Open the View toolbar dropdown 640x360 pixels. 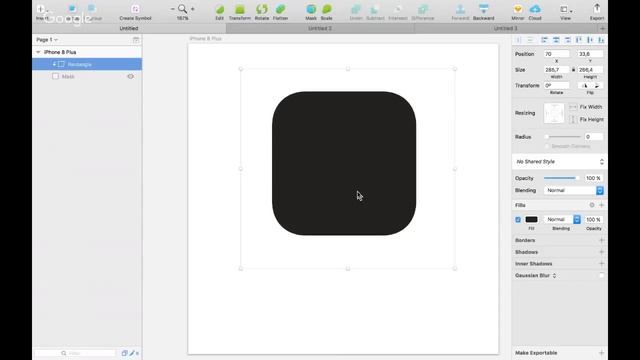tap(566, 9)
